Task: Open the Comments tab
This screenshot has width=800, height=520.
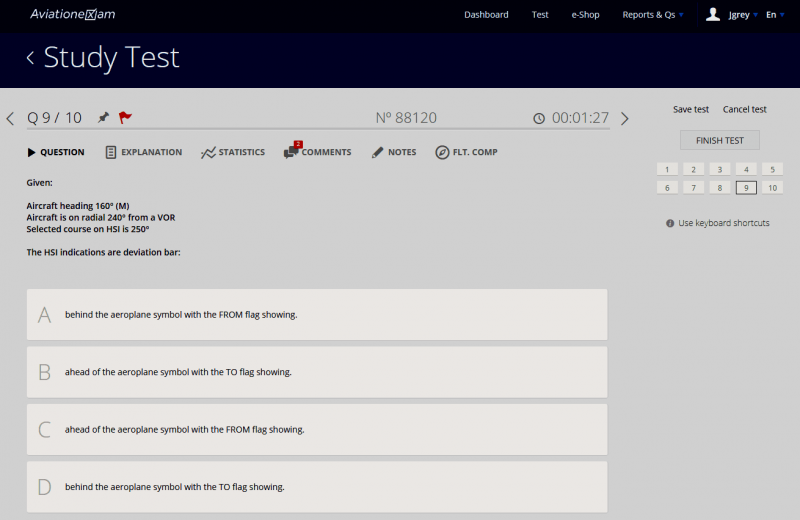Action: pyautogui.click(x=317, y=153)
